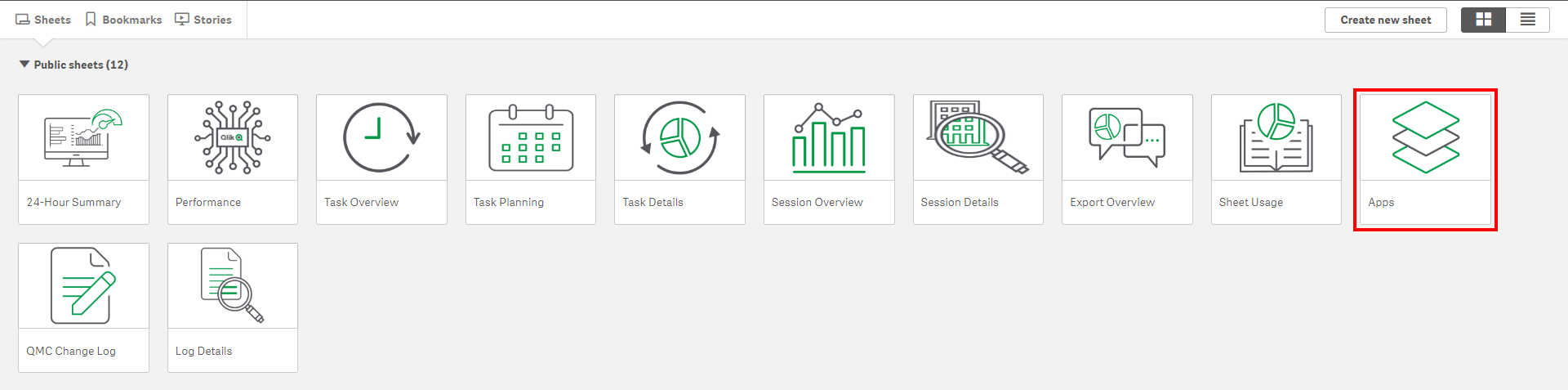The width and height of the screenshot is (1568, 390).
Task: Click the Session Overview sheet title
Action: click(817, 202)
